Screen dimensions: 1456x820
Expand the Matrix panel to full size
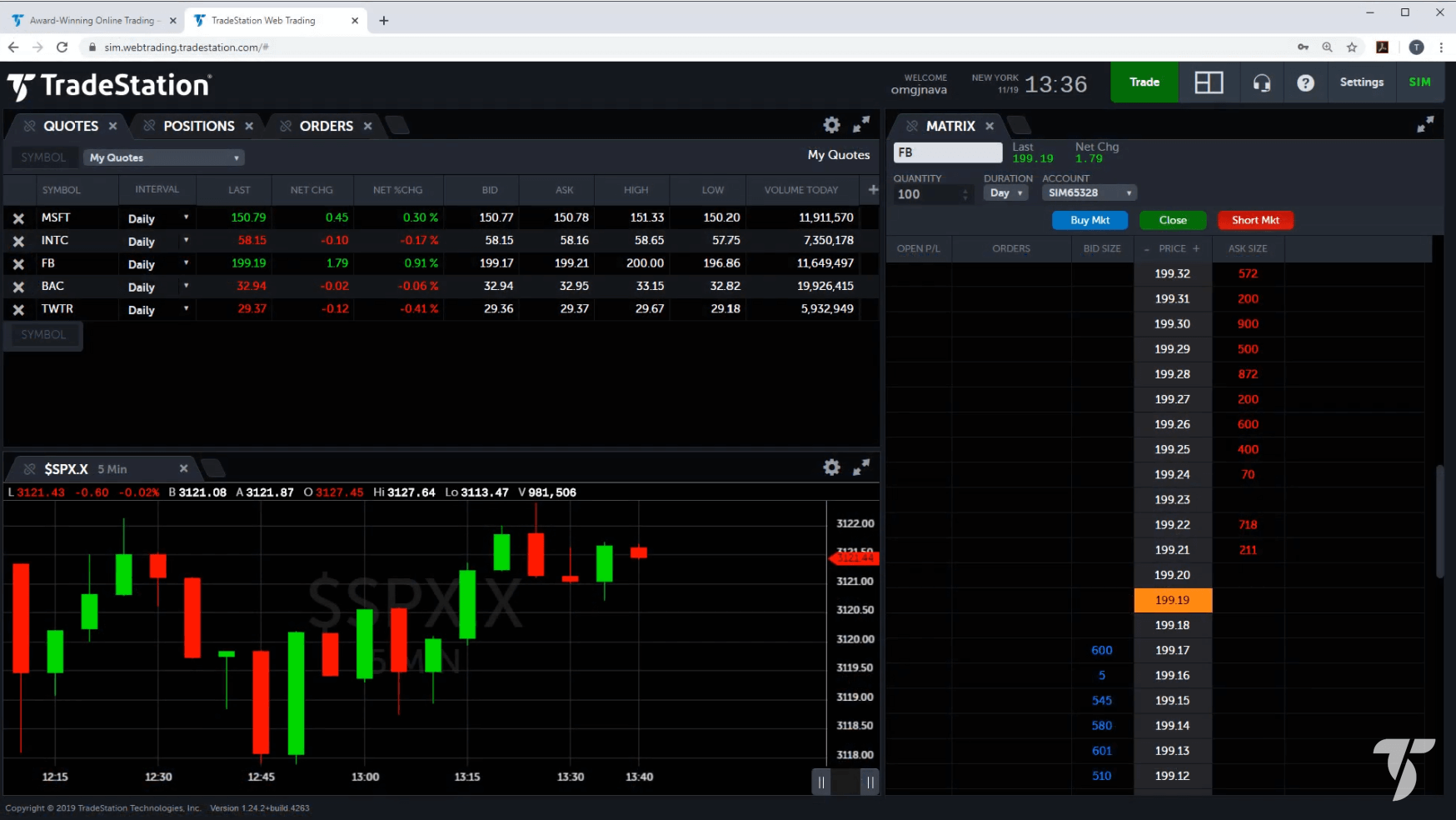1425,125
